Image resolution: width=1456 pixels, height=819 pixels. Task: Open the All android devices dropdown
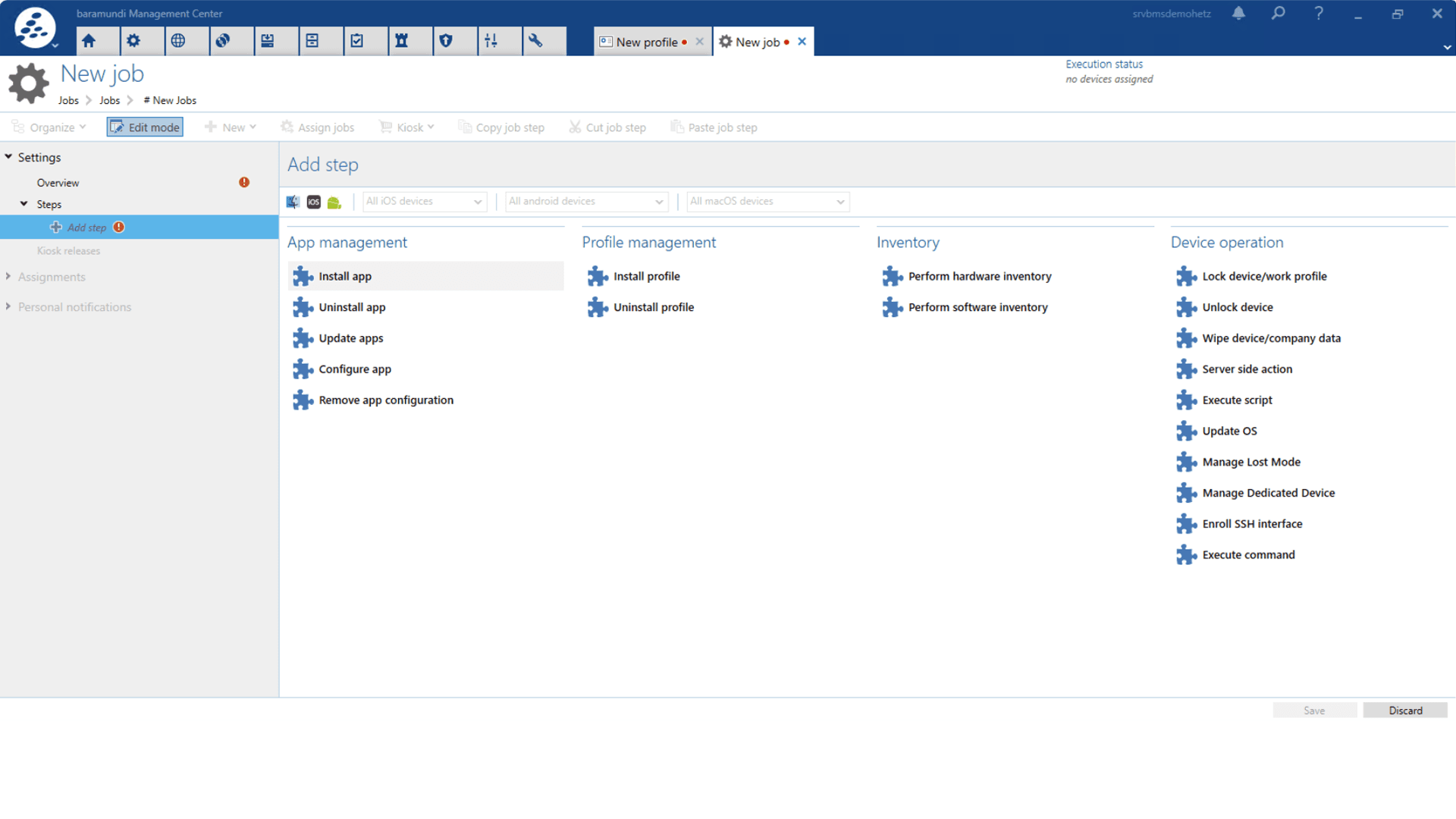586,202
